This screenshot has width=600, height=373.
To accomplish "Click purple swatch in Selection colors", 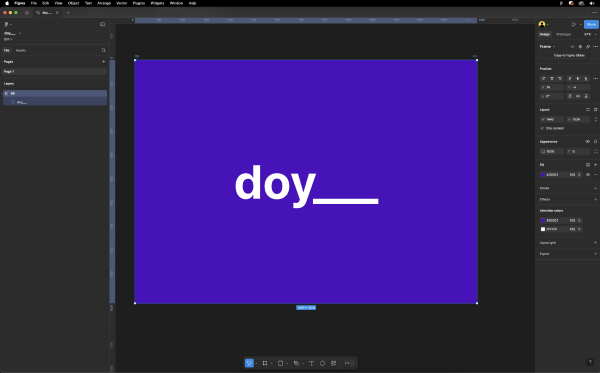I will tap(543, 220).
